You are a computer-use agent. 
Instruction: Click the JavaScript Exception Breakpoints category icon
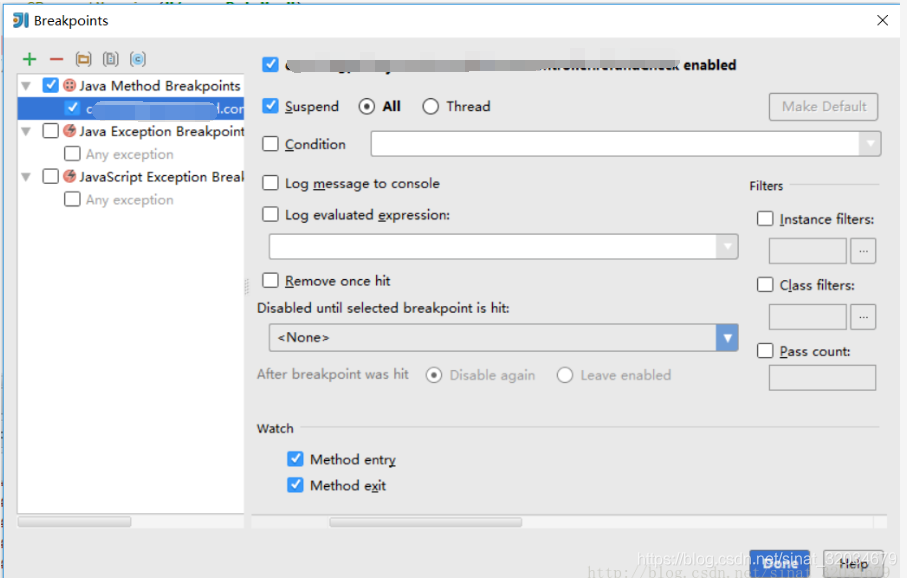pos(69,176)
